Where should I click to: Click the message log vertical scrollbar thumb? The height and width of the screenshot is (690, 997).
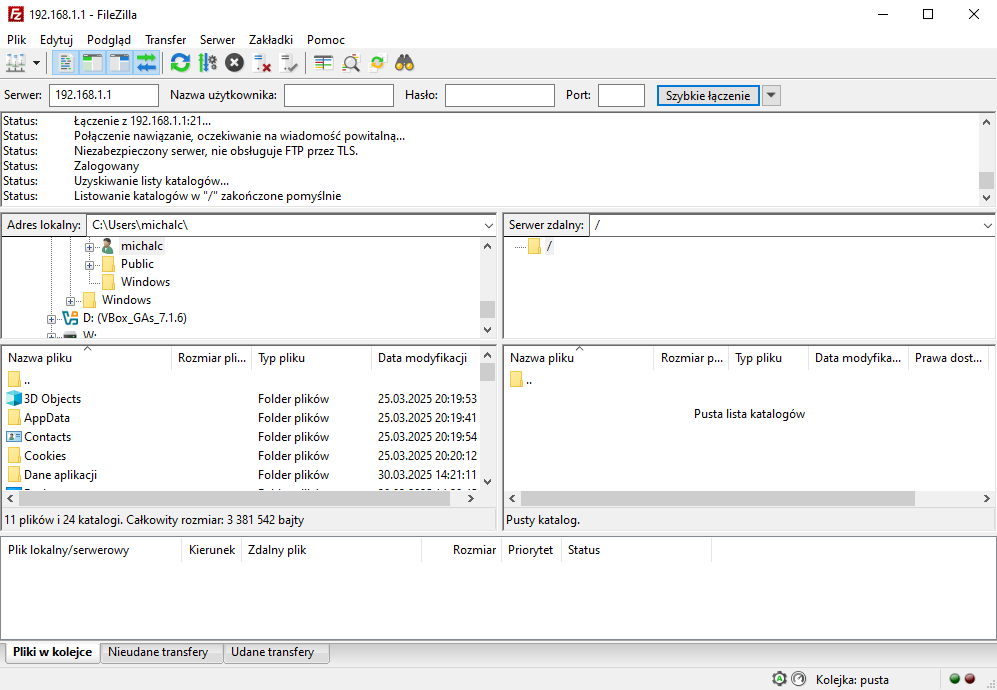click(x=986, y=180)
